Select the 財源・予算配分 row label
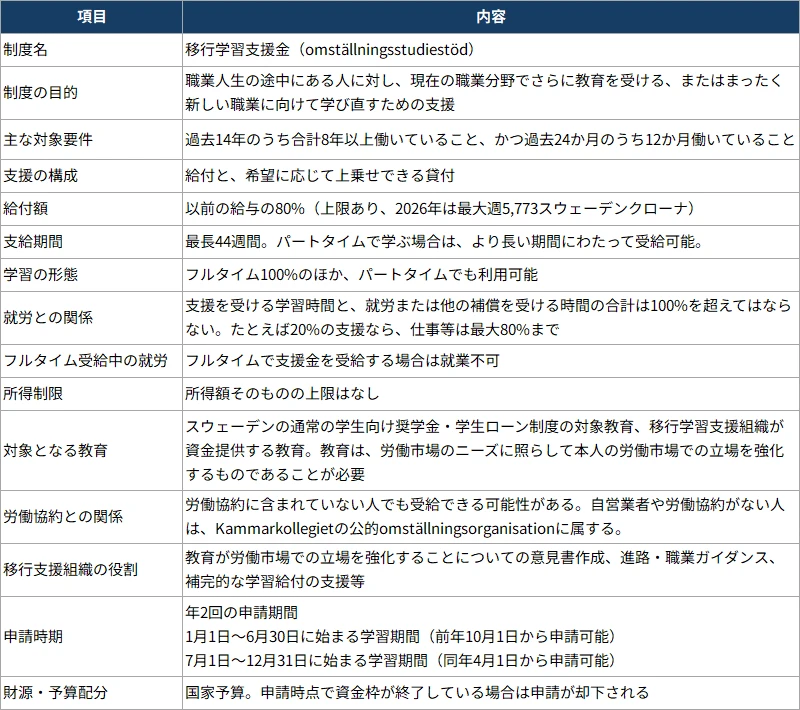This screenshot has width=800, height=710. coord(91,693)
